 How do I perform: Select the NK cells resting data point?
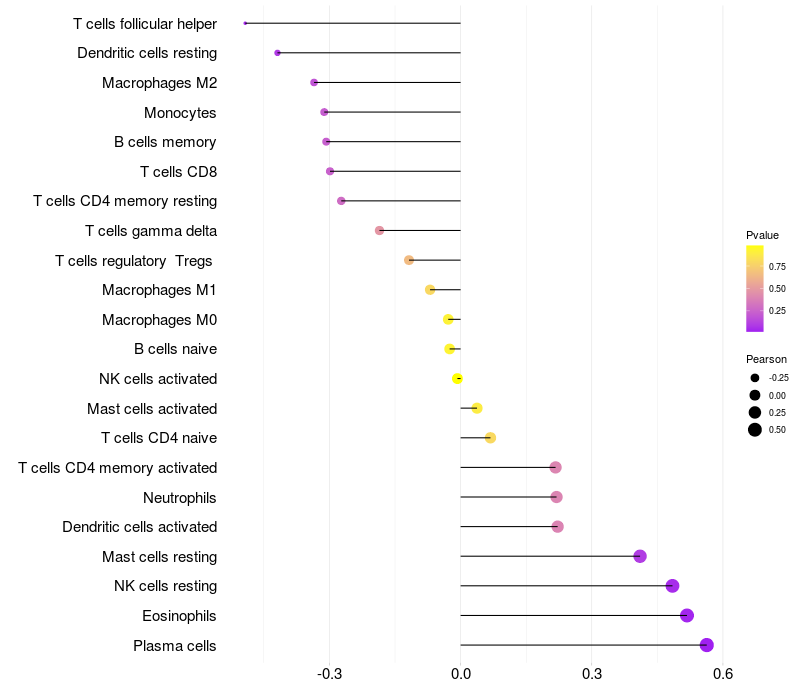(x=672, y=586)
